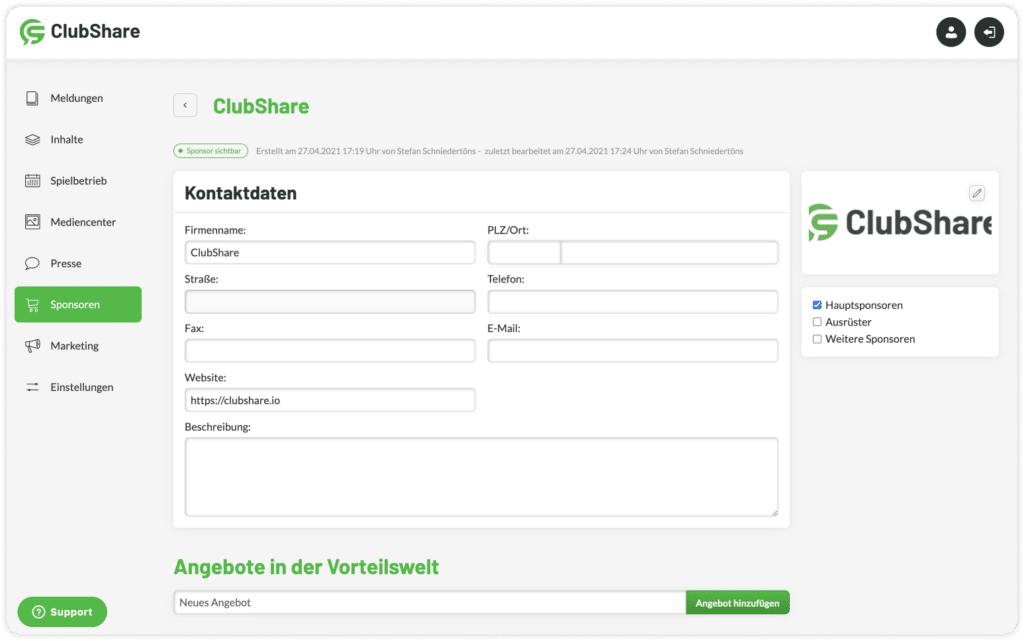Click the PLZ postal code field

[524, 253]
